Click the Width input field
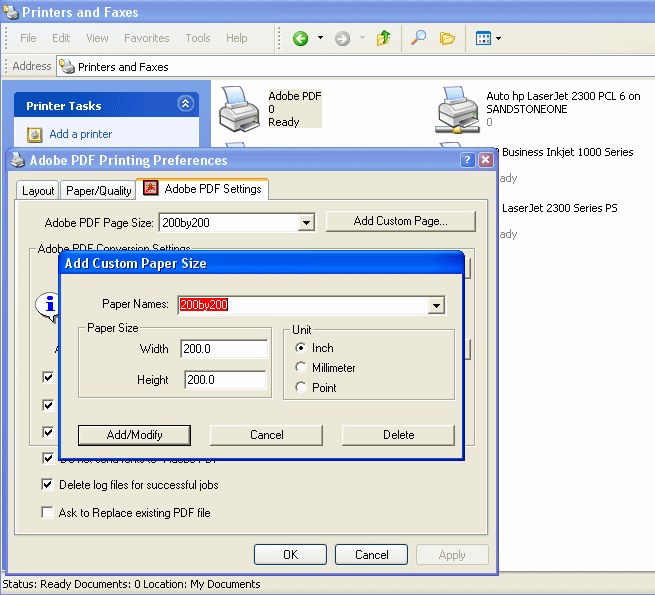Image resolution: width=655 pixels, height=595 pixels. pyautogui.click(x=224, y=348)
